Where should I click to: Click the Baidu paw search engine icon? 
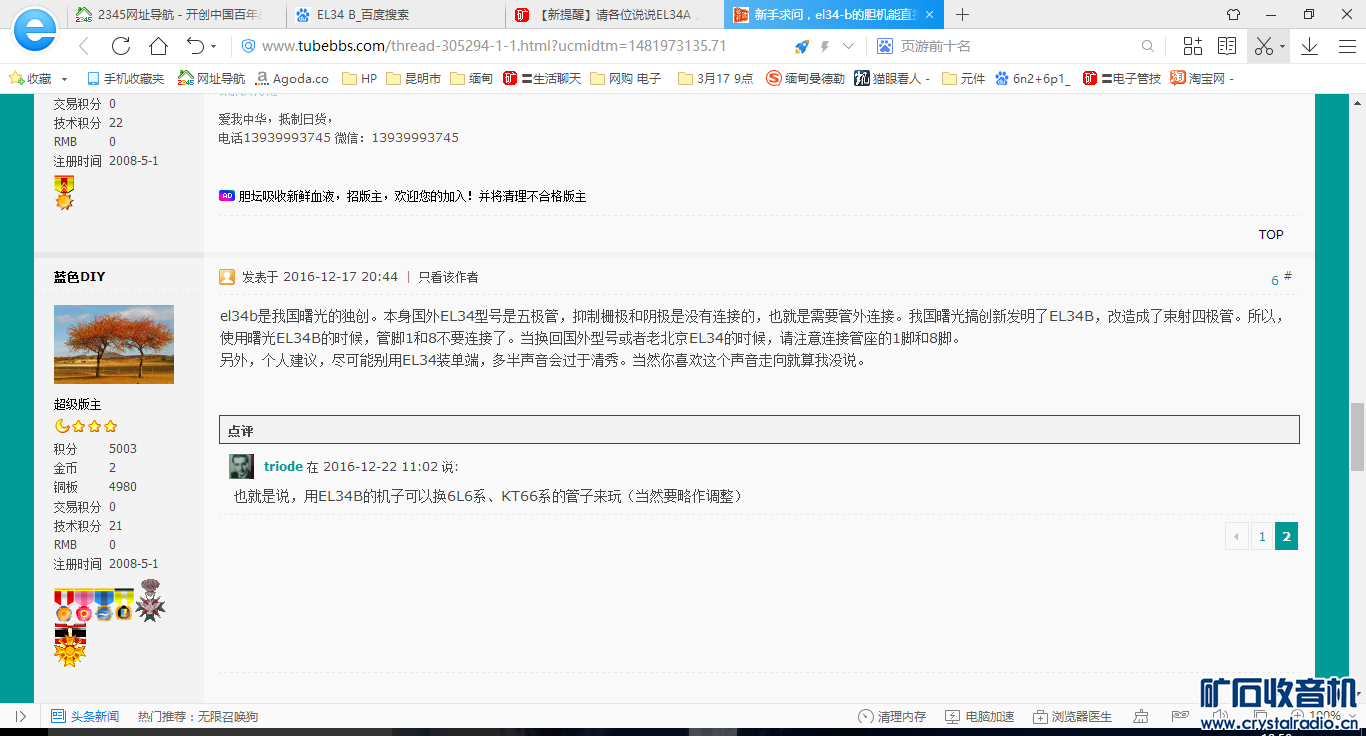pos(885,46)
